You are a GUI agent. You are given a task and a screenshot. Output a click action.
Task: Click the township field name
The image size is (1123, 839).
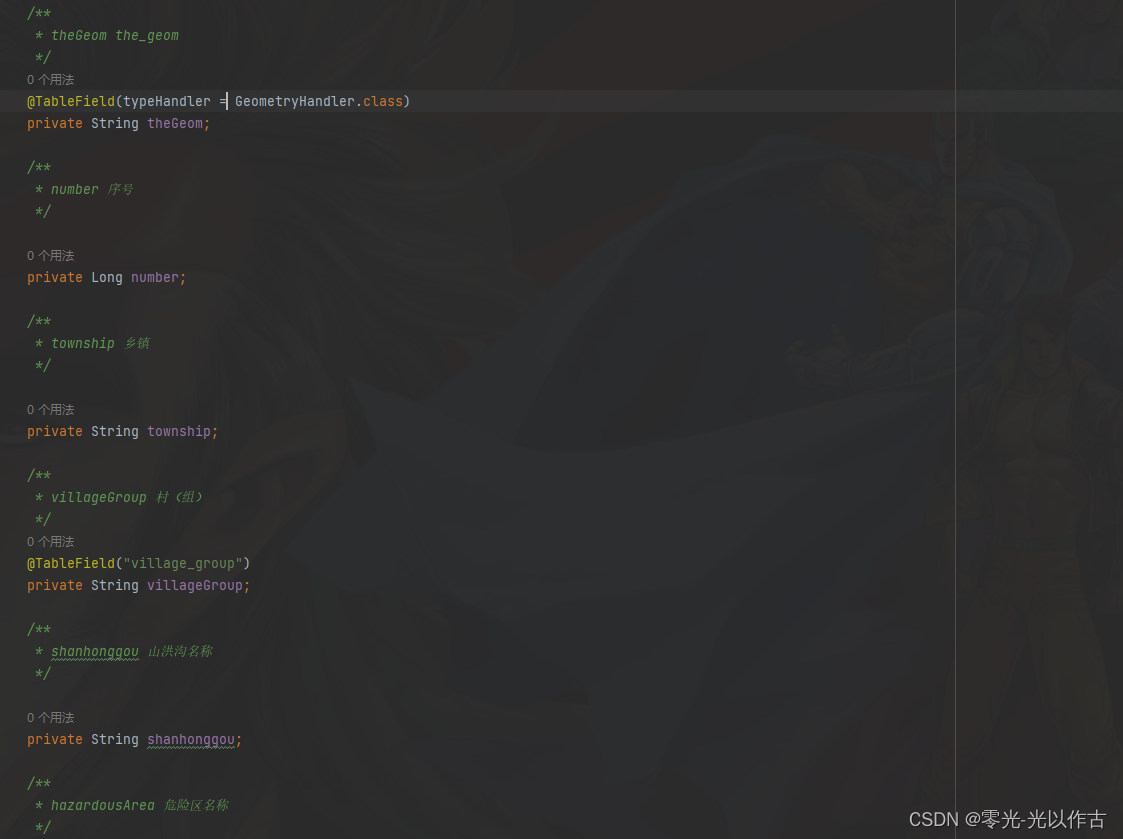coord(178,431)
